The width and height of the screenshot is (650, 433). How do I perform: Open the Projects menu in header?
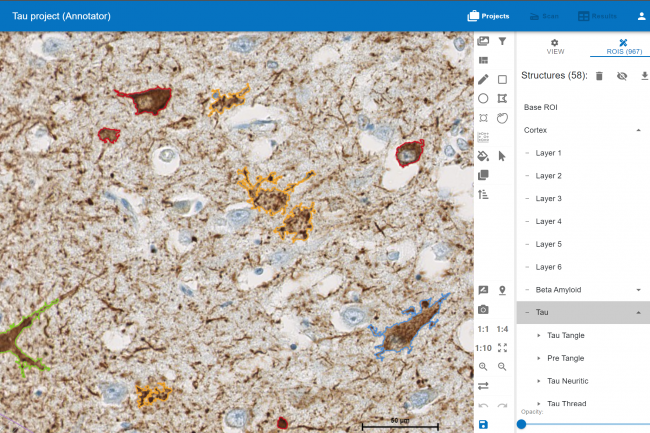[x=489, y=16]
